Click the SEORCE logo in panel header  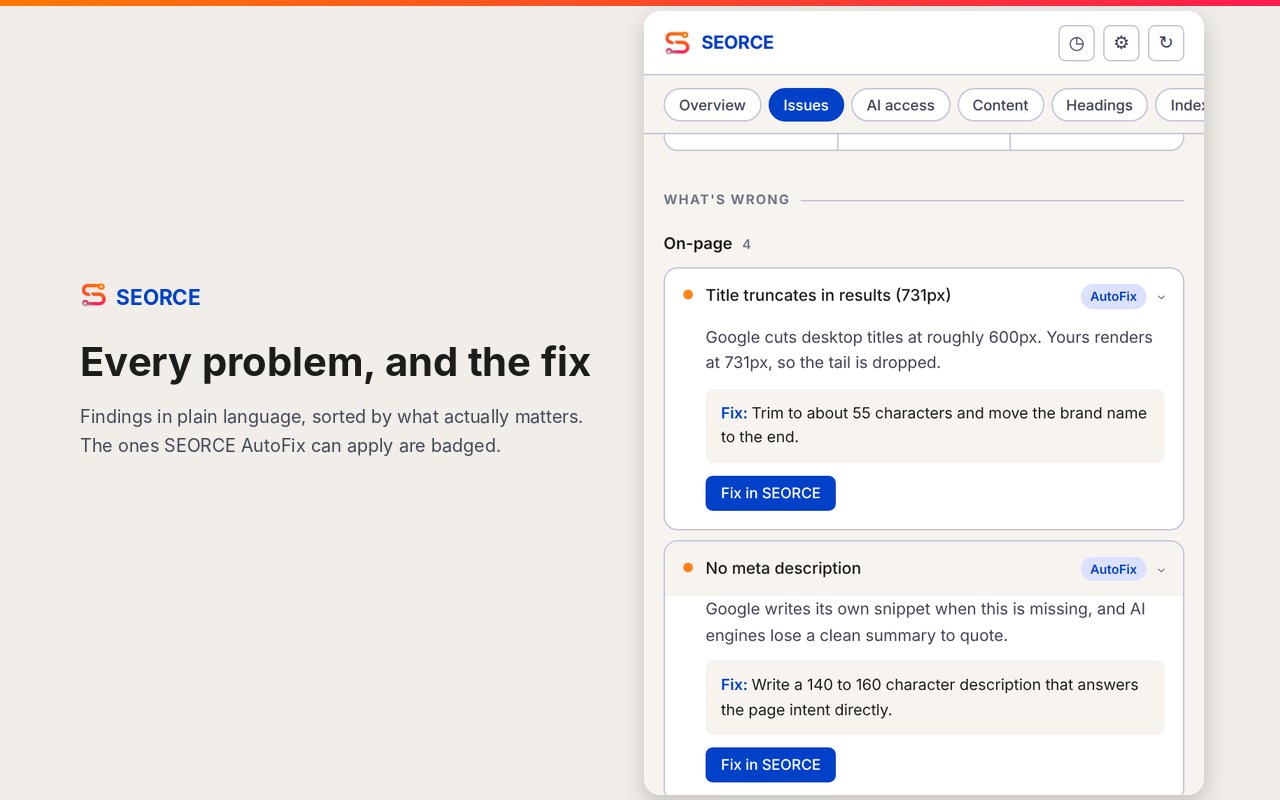(x=719, y=43)
